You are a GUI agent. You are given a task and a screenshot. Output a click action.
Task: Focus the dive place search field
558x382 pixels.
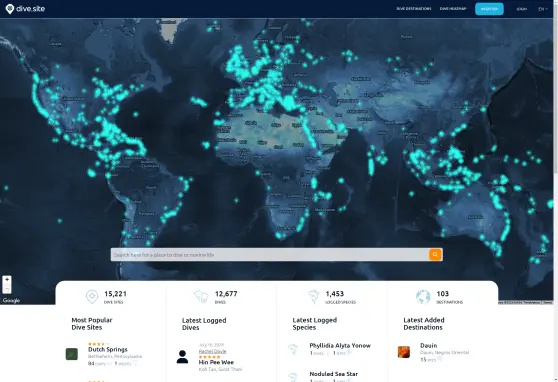coord(269,255)
